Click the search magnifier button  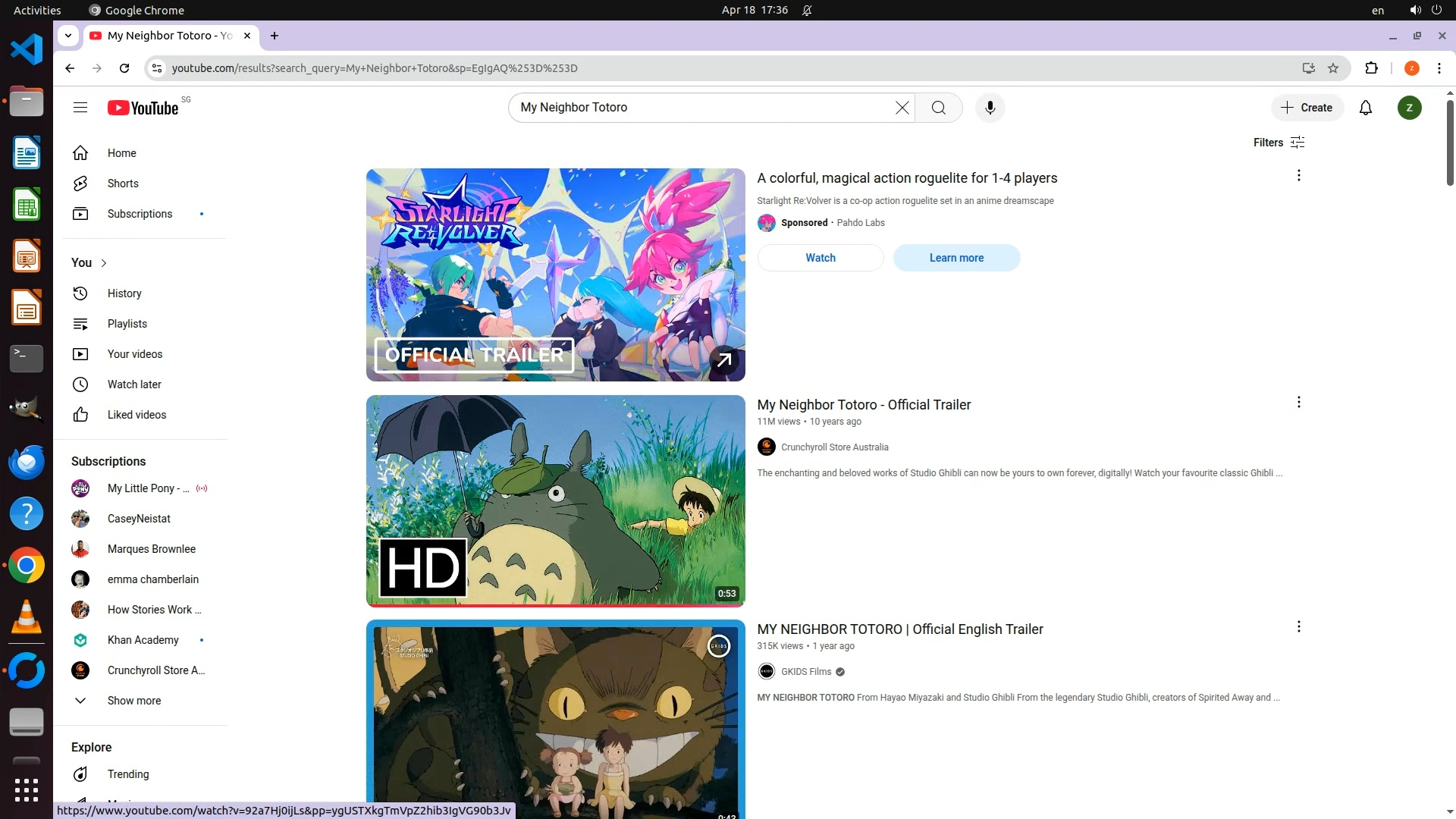click(938, 108)
